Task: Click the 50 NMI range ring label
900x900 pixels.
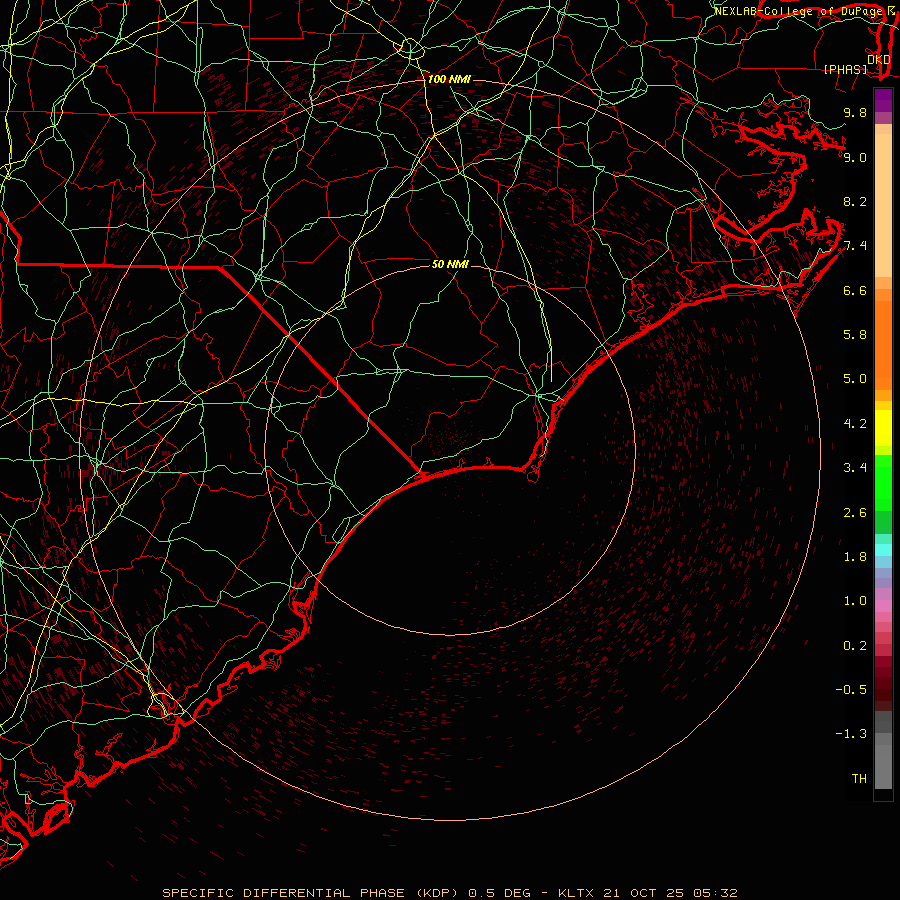Action: [450, 264]
